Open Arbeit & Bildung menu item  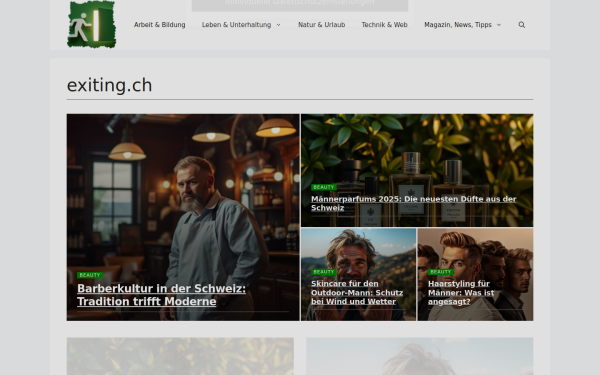(x=160, y=25)
